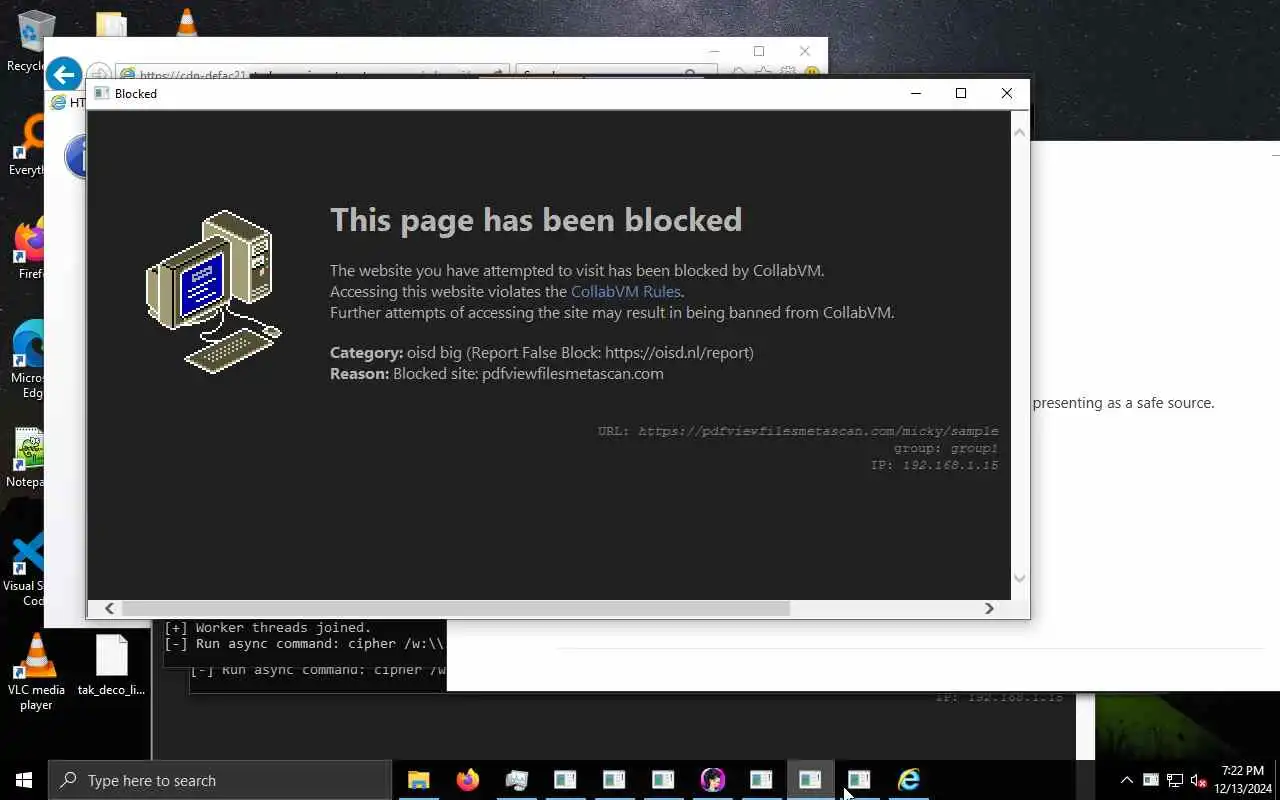Click the 'This page has been blocked' heading
Image resolution: width=1280 pixels, height=800 pixels.
coord(536,220)
